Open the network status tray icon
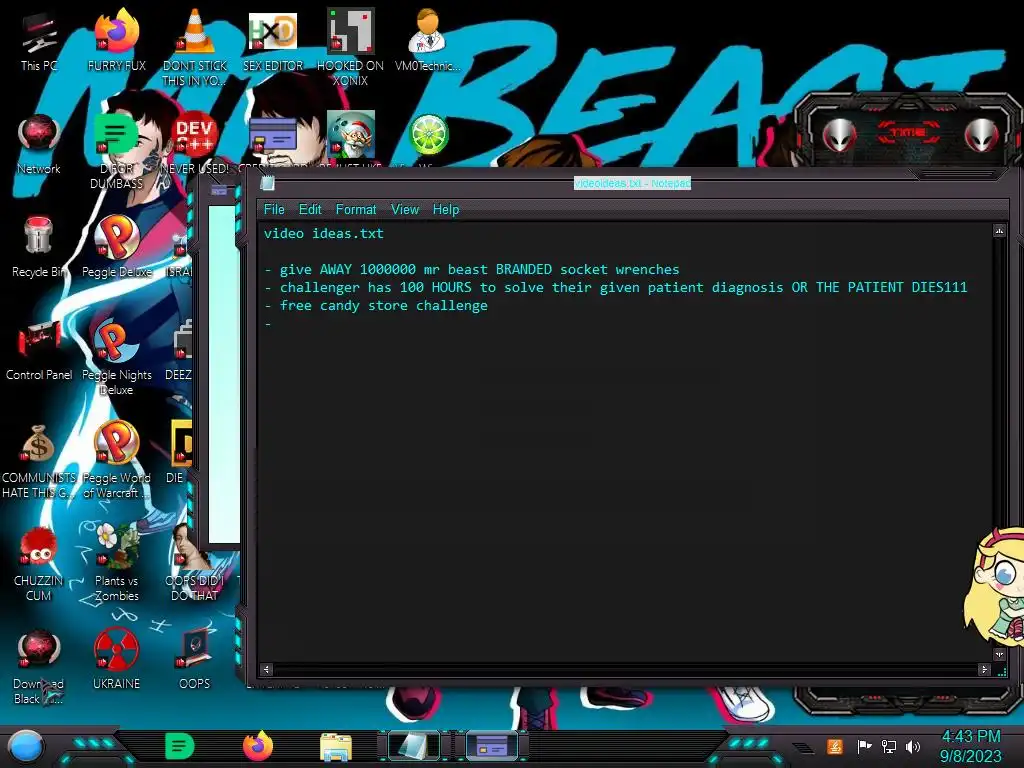 click(x=888, y=746)
